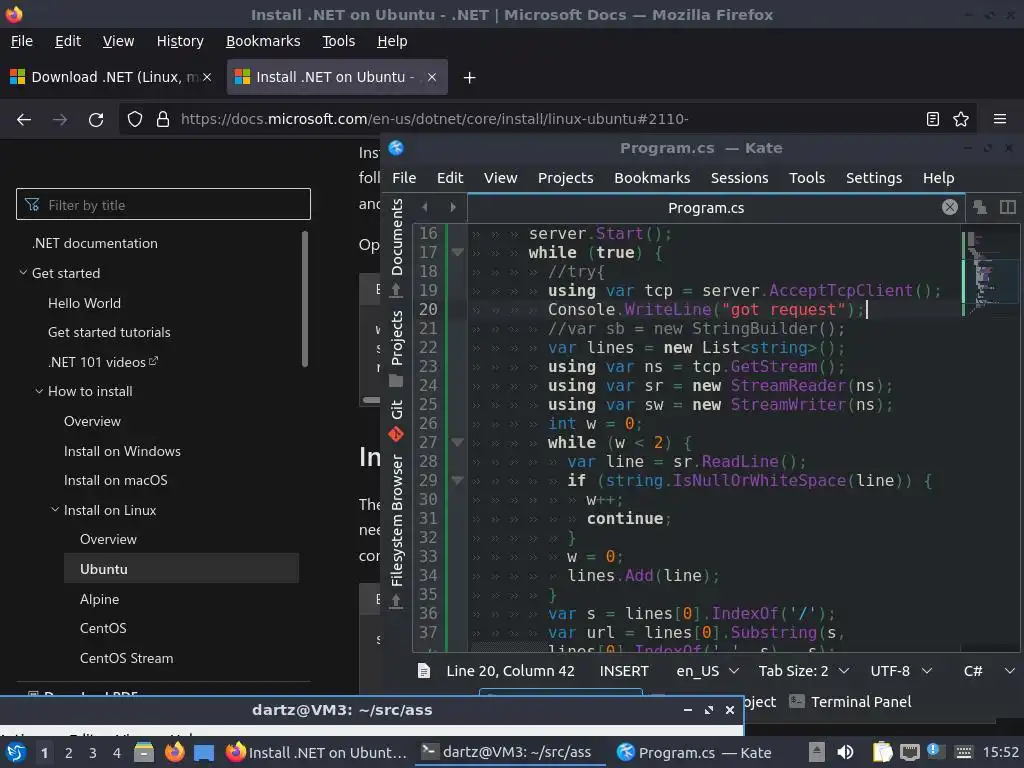Click the Filter by title input
This screenshot has width=1024, height=768.
tap(163, 204)
